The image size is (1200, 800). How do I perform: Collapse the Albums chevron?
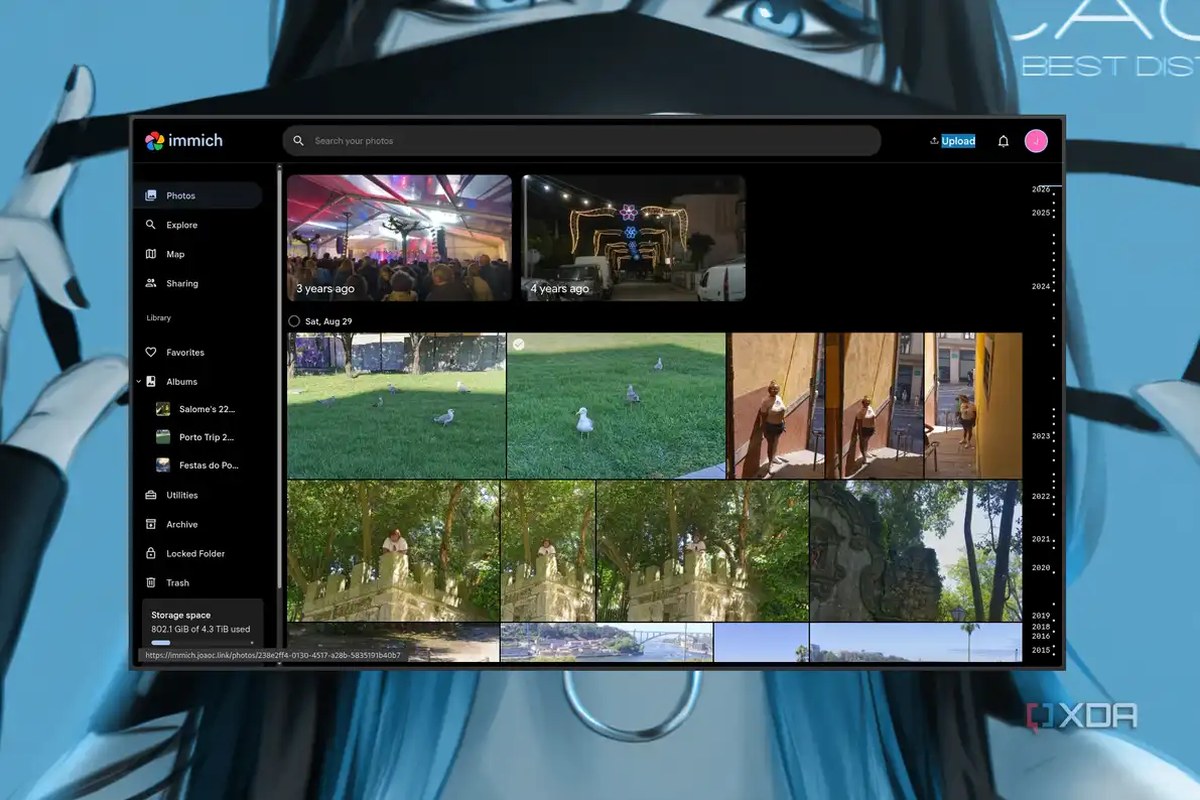click(x=138, y=381)
